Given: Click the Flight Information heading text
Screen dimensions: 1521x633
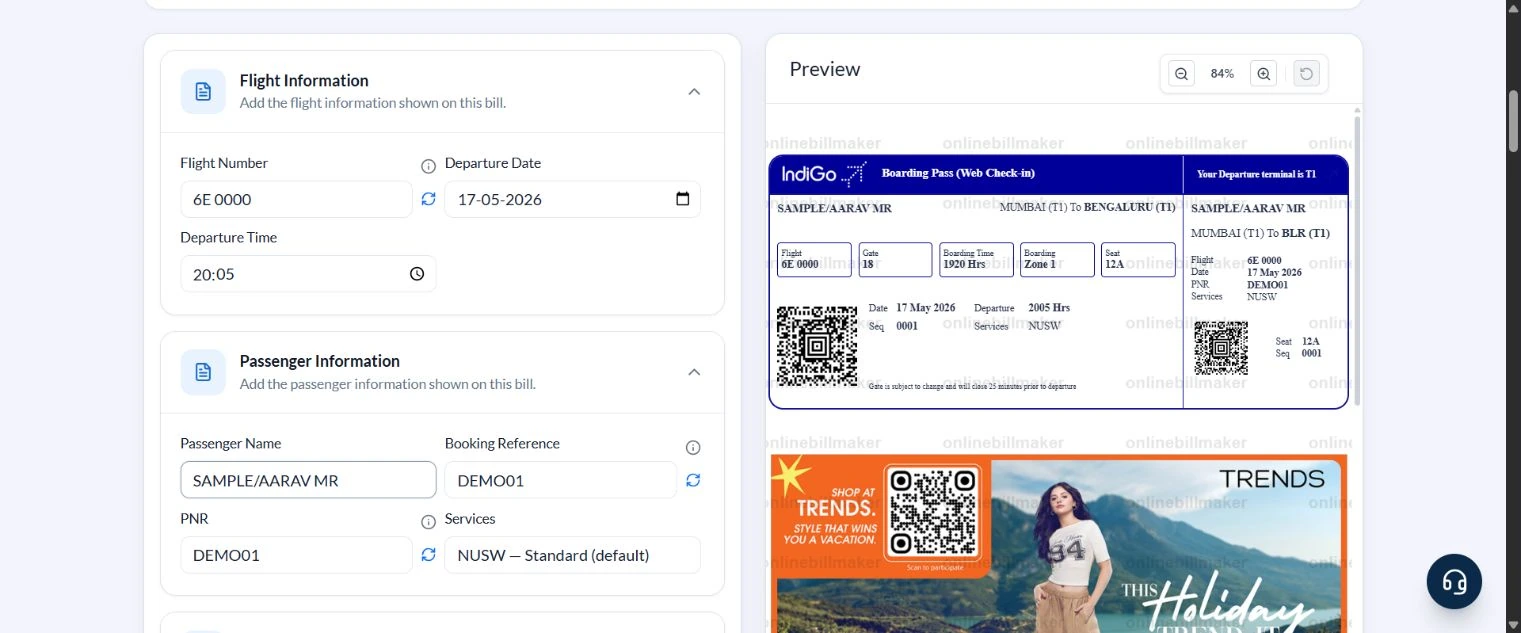Looking at the screenshot, I should coord(304,81).
